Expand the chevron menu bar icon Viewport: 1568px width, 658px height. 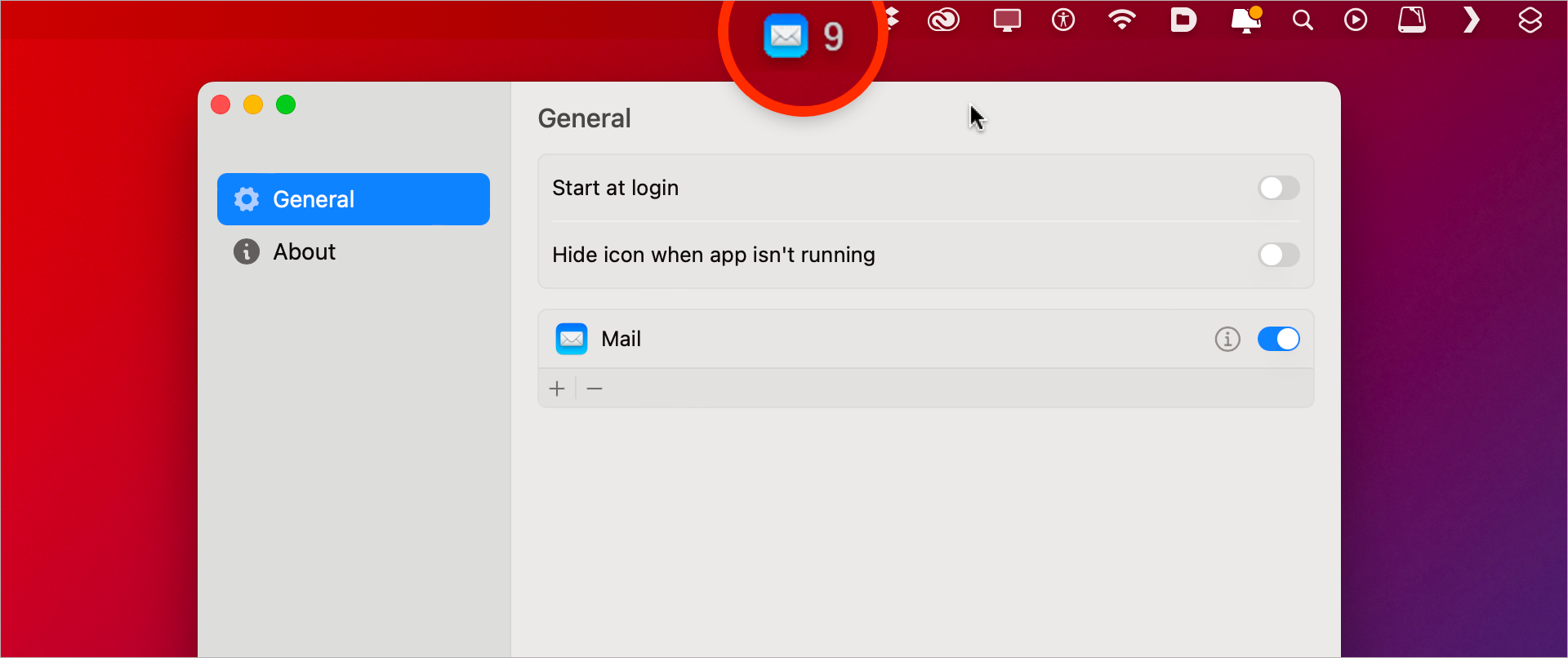click(1471, 20)
